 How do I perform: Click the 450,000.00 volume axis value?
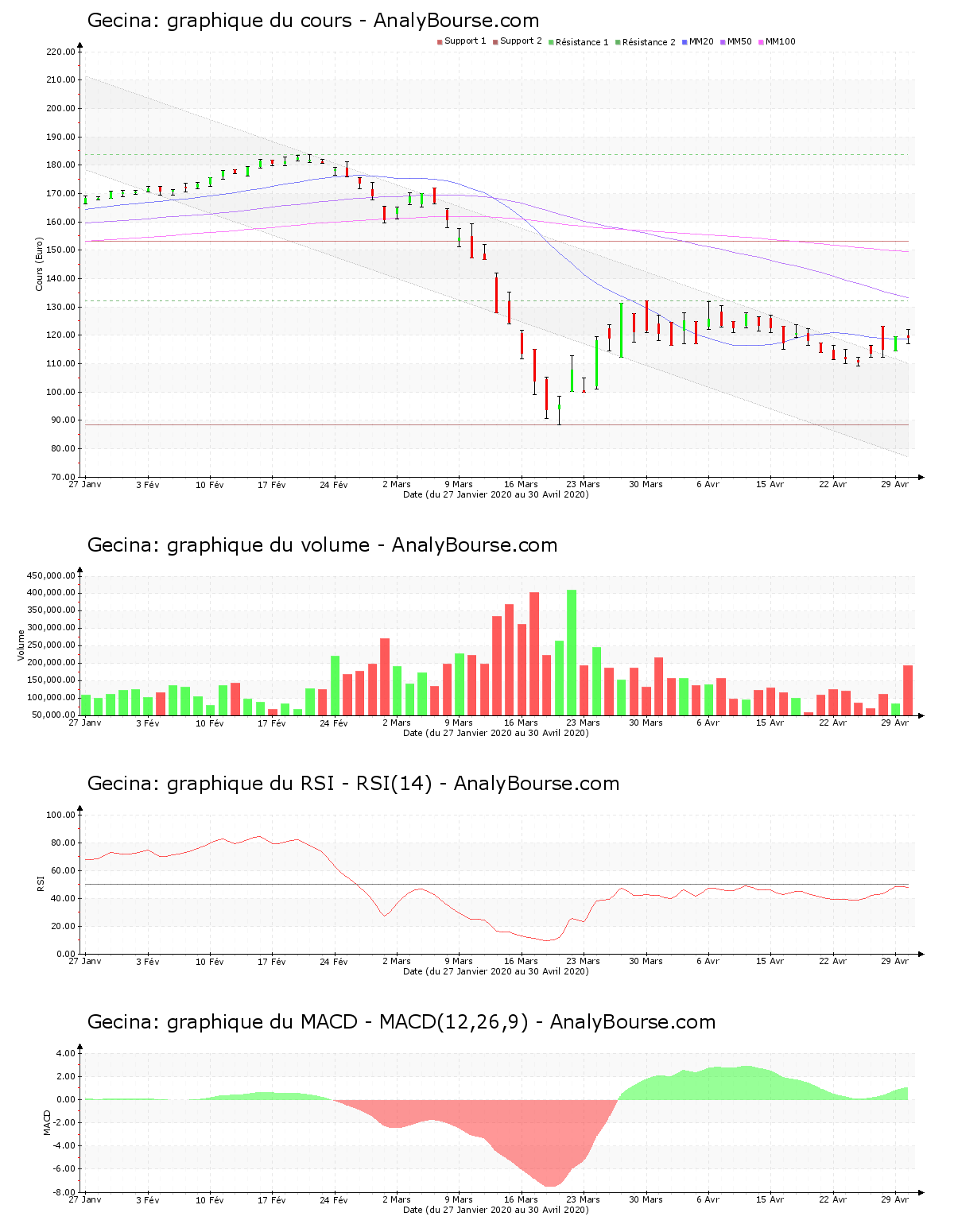[51, 575]
